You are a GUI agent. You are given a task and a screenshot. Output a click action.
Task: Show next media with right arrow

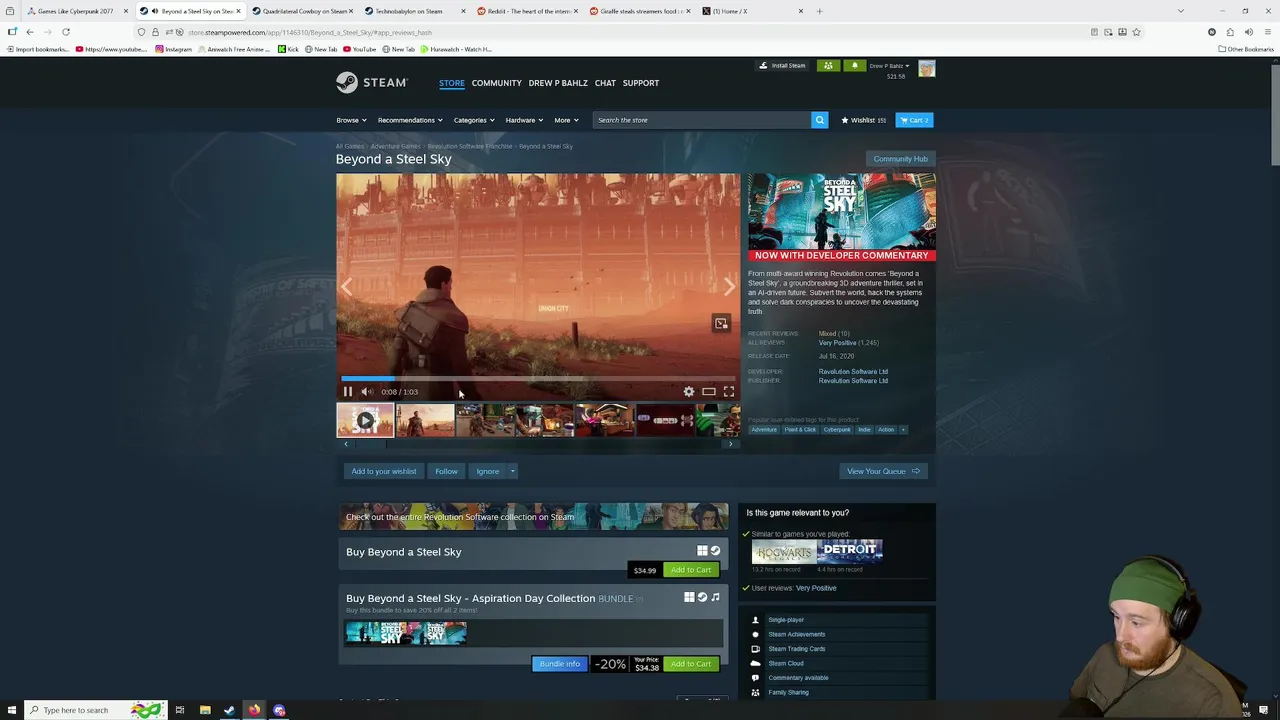pos(729,287)
